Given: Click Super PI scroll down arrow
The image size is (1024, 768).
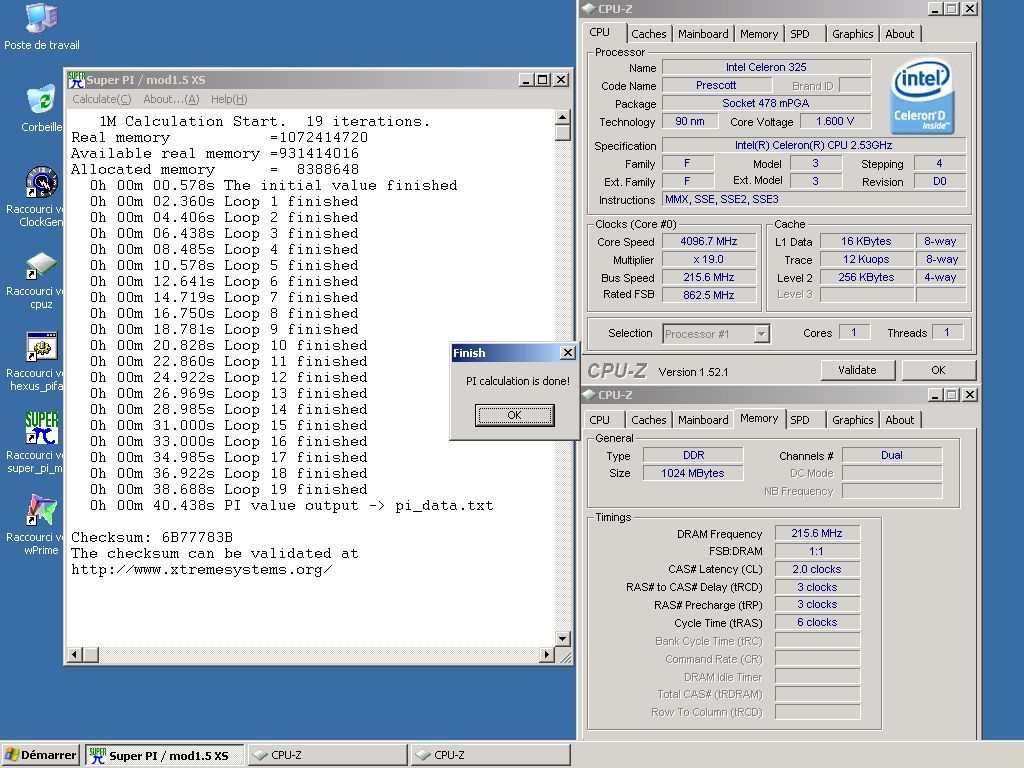Looking at the screenshot, I should pyautogui.click(x=562, y=638).
